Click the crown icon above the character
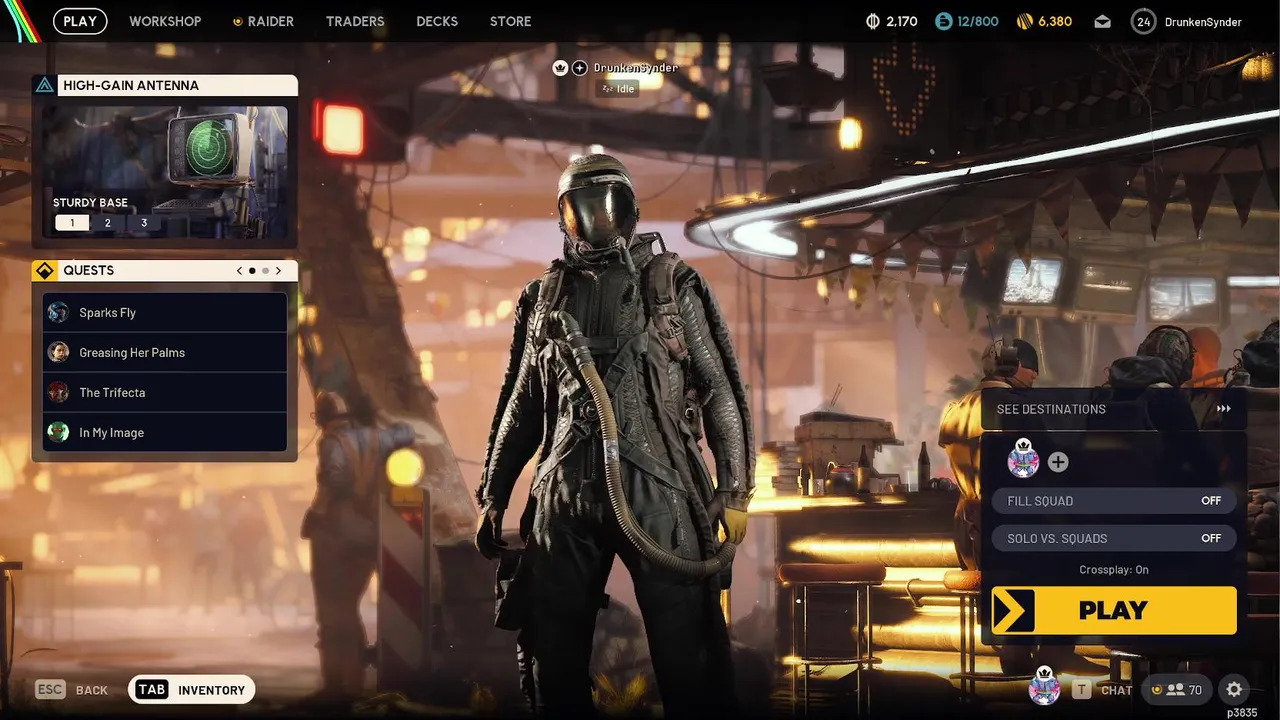 (x=561, y=68)
